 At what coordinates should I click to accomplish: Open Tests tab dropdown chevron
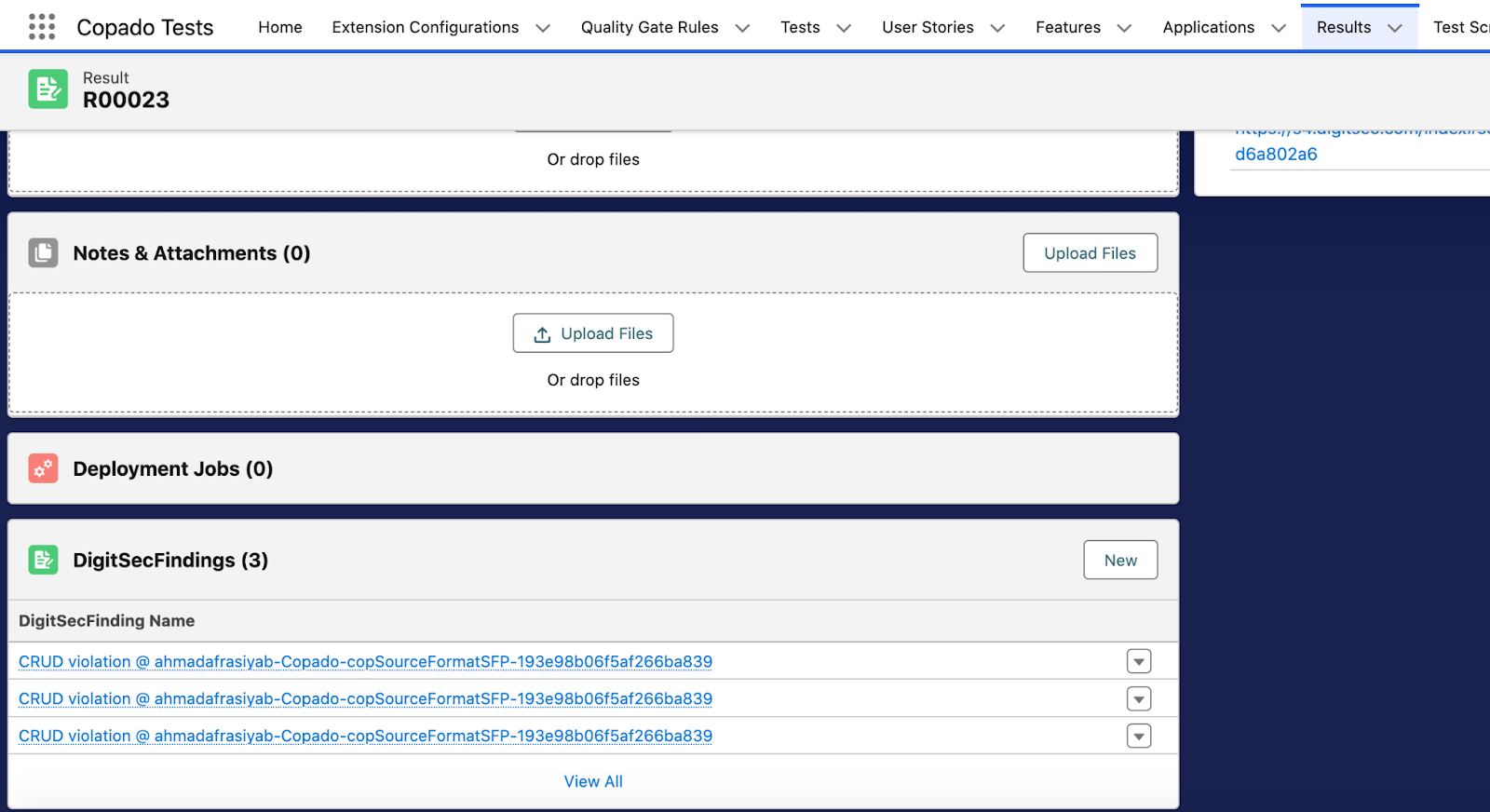[x=844, y=28]
